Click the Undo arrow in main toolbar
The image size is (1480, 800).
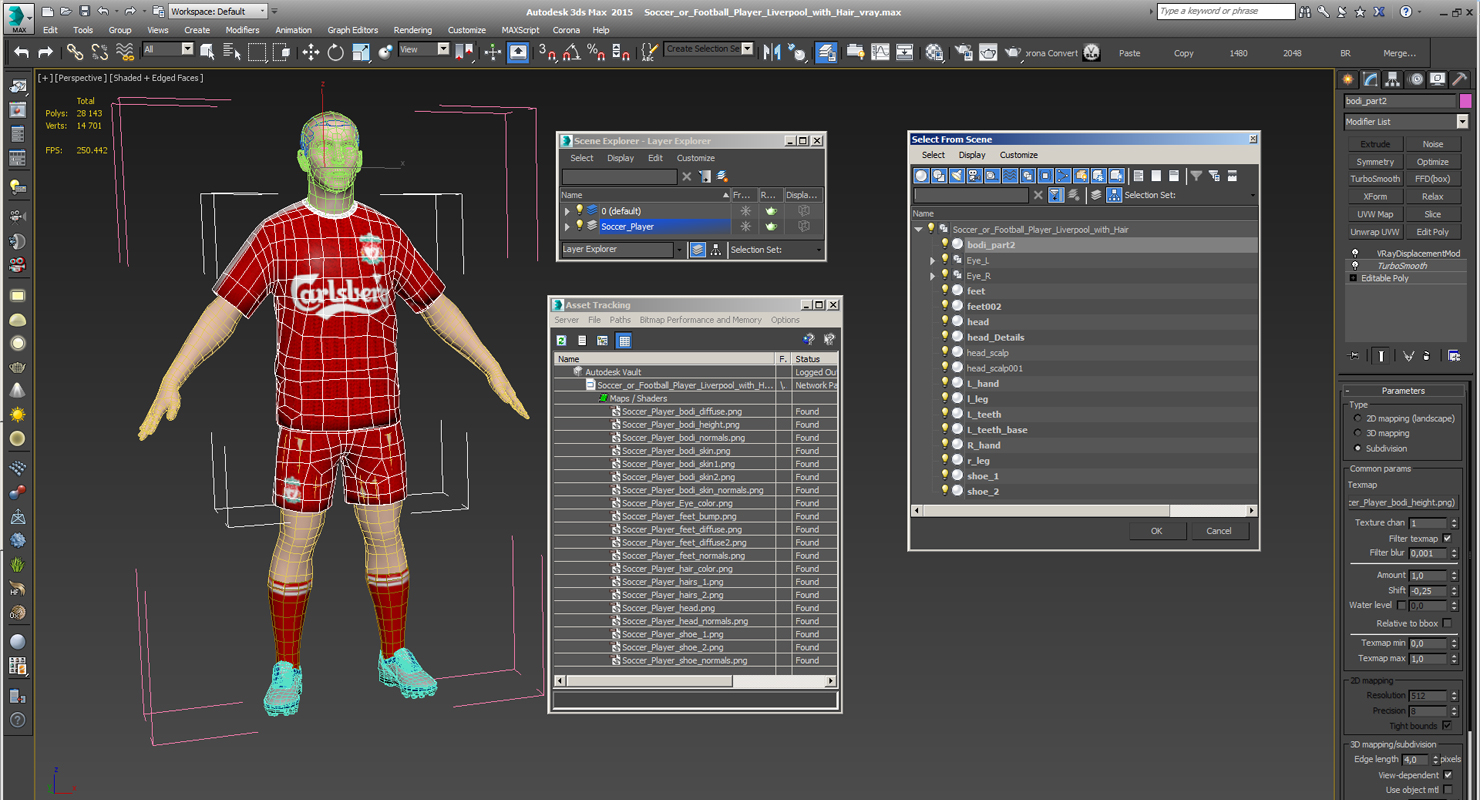click(21, 52)
